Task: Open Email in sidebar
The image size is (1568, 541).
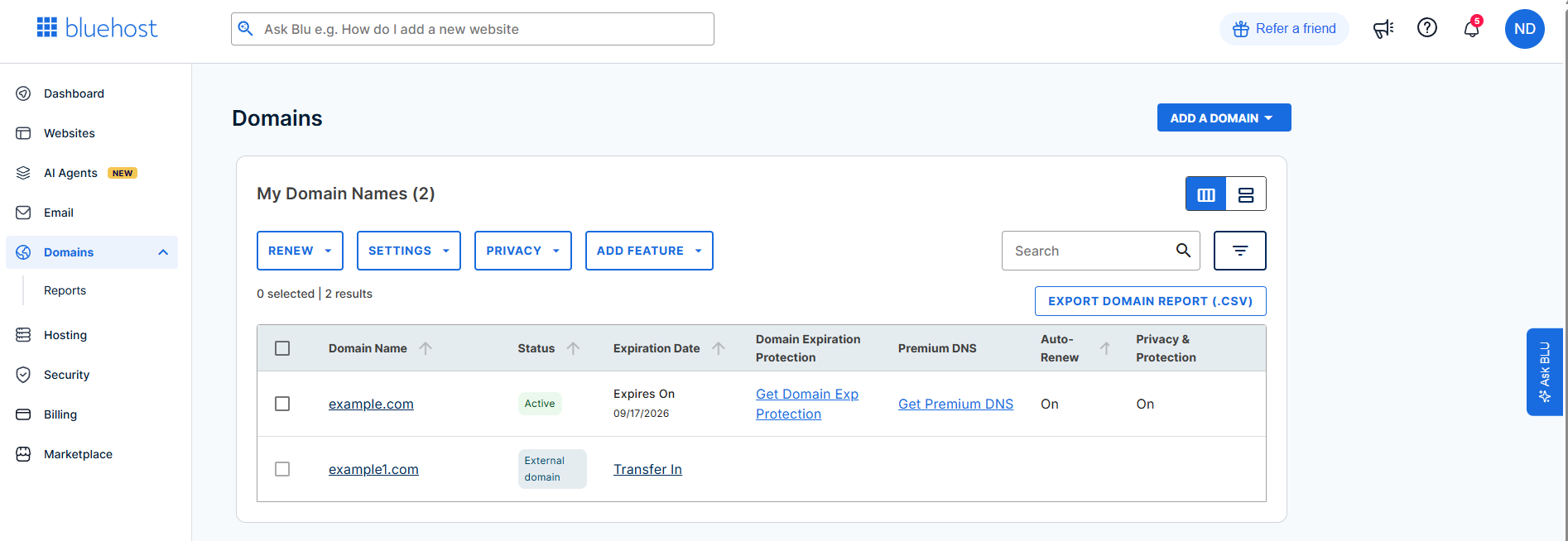Action: [x=58, y=213]
